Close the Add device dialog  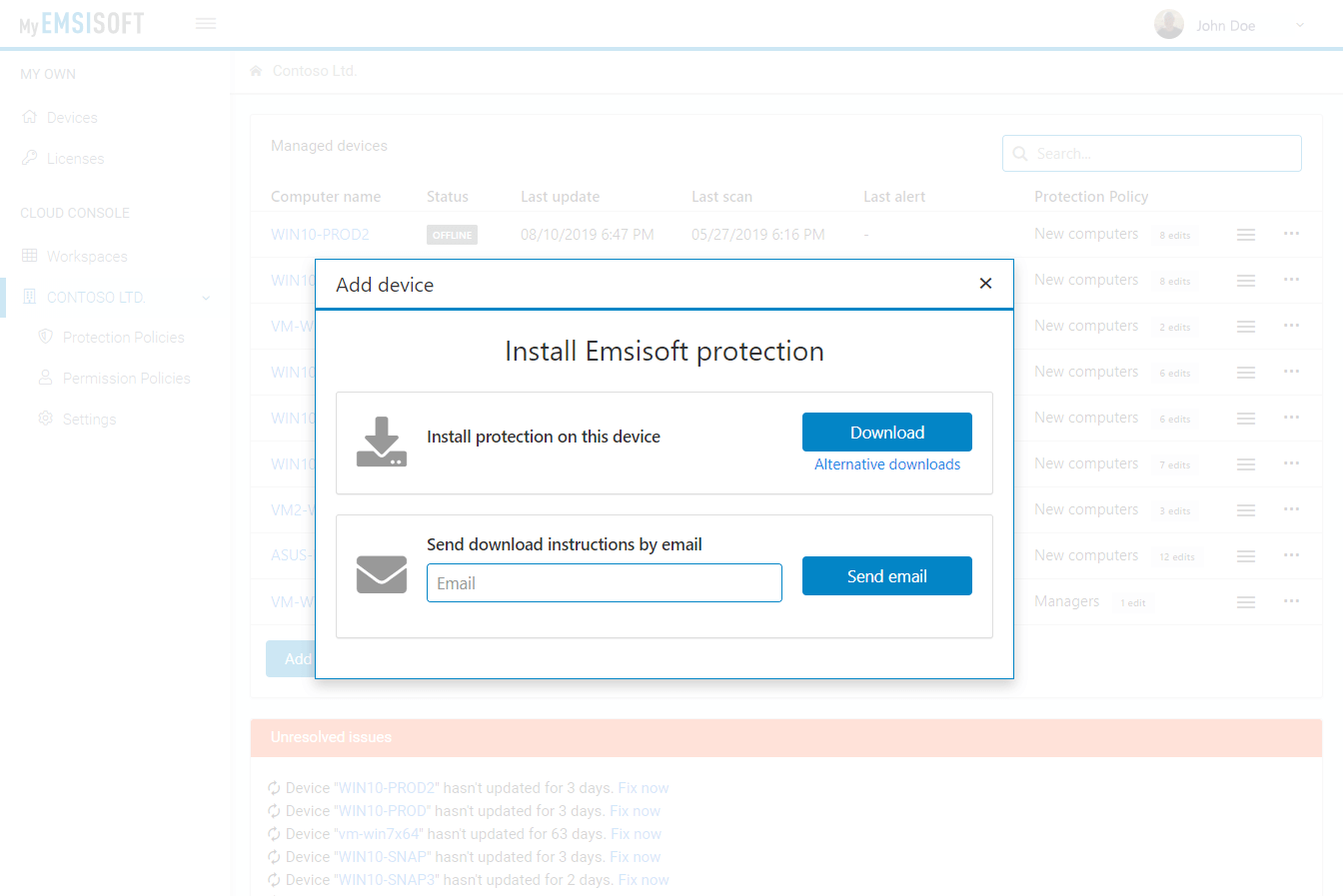(985, 284)
